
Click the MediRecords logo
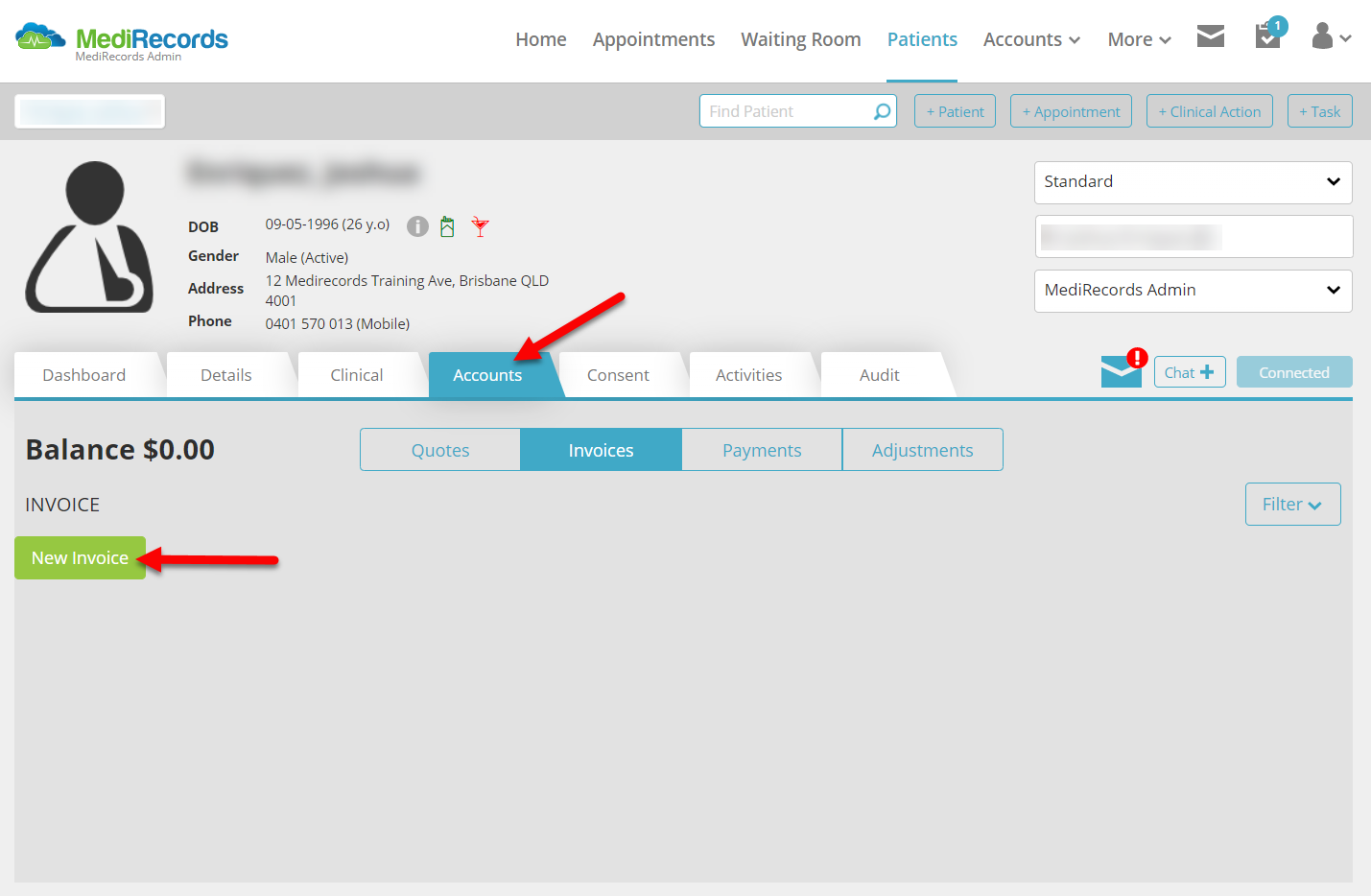tap(122, 41)
